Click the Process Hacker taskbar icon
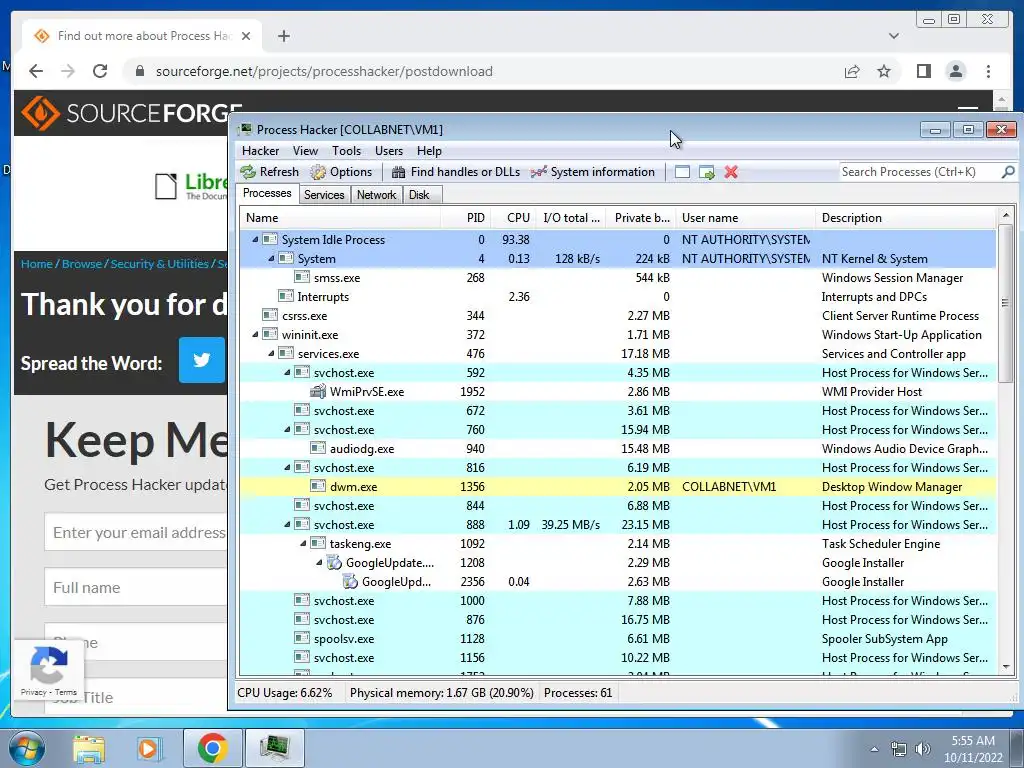The height and width of the screenshot is (768, 1024). 274,748
